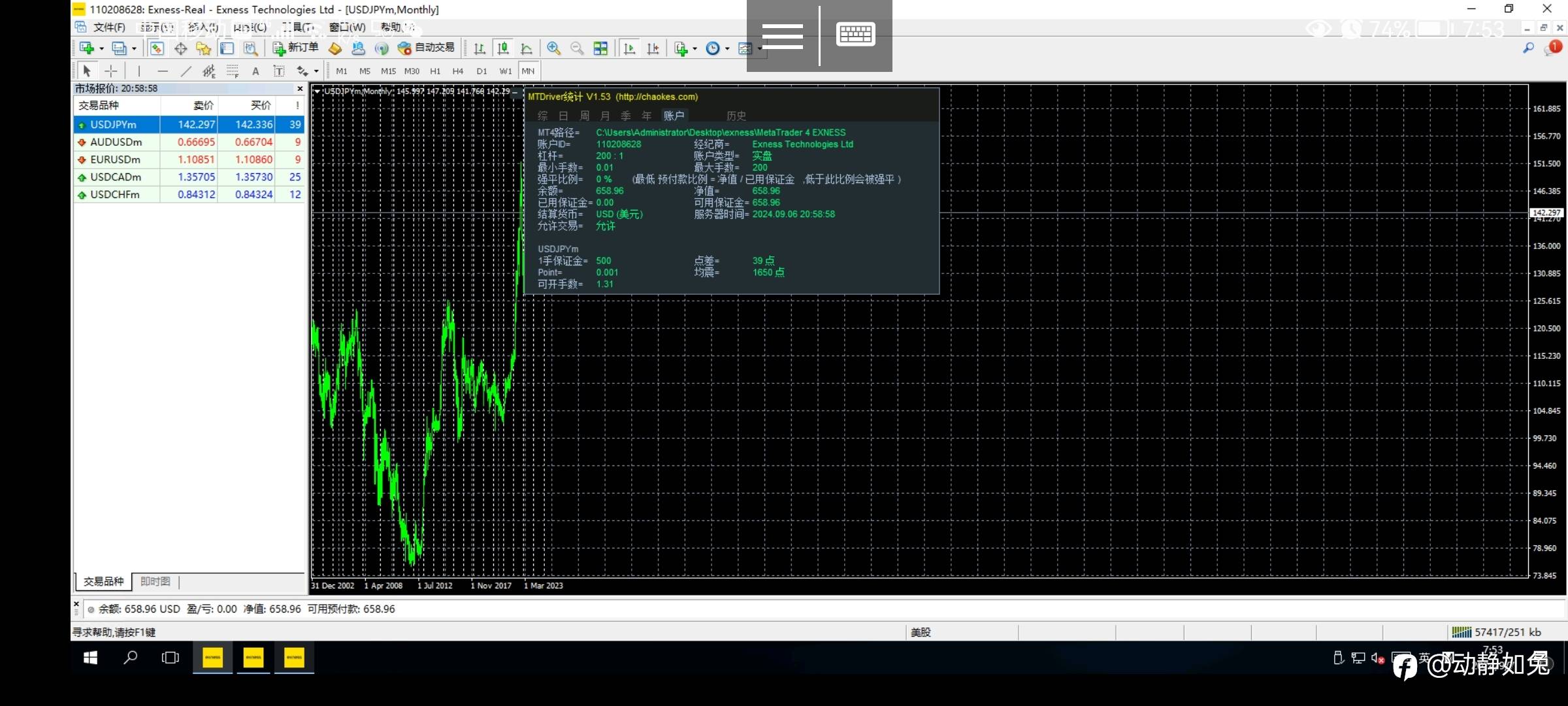Screen dimensions: 1568x706
Task: Pick the trendline drawing tool
Action: pos(186,71)
